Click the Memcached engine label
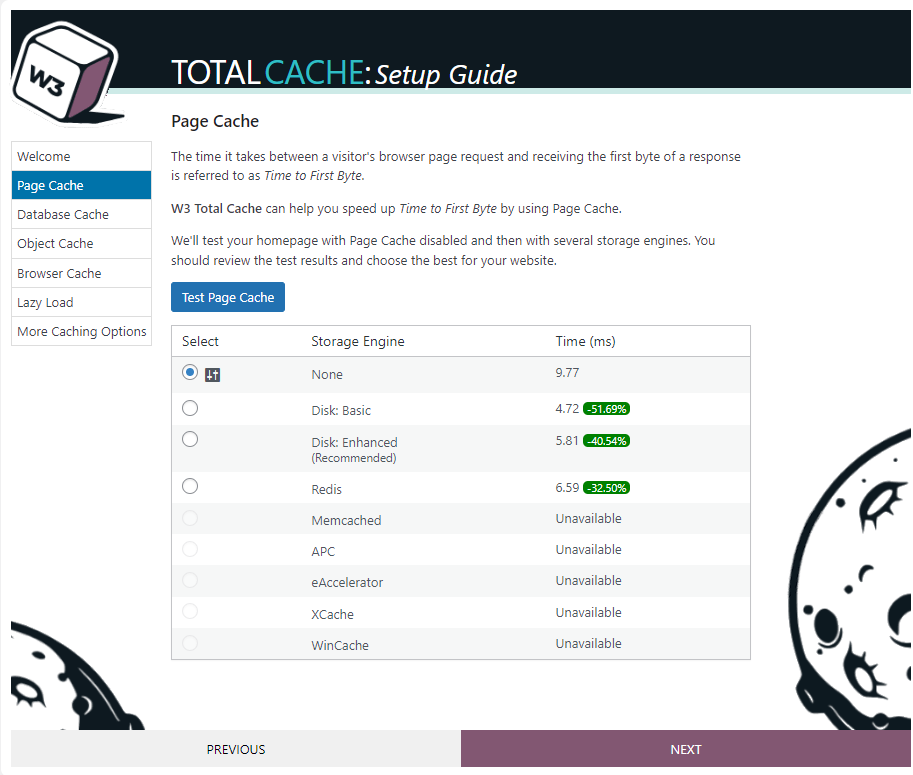The width and height of the screenshot is (913, 775). click(346, 521)
